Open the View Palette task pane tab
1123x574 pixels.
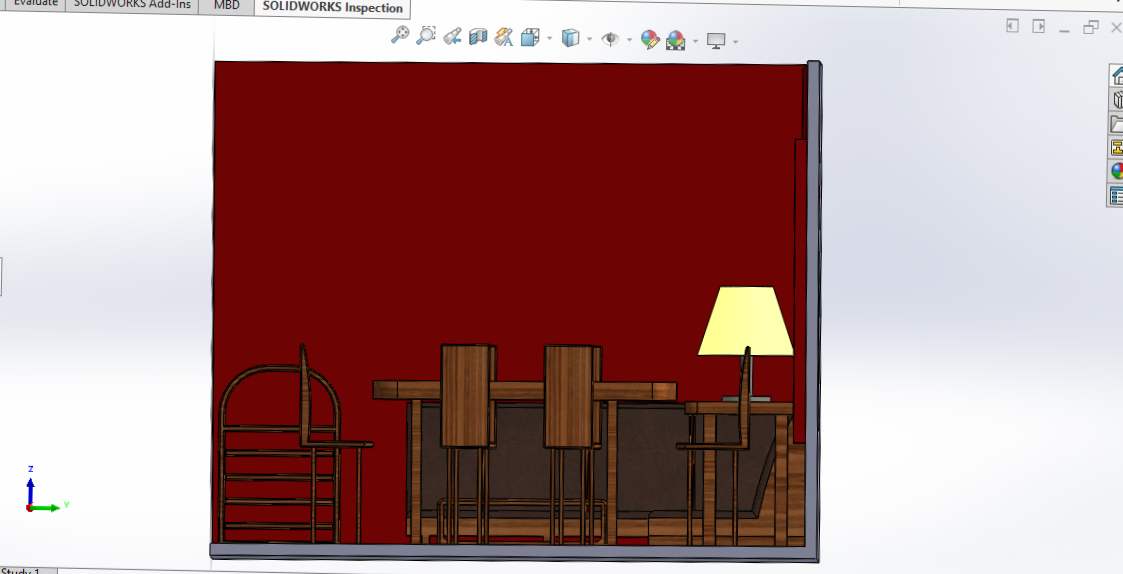coord(1116,147)
